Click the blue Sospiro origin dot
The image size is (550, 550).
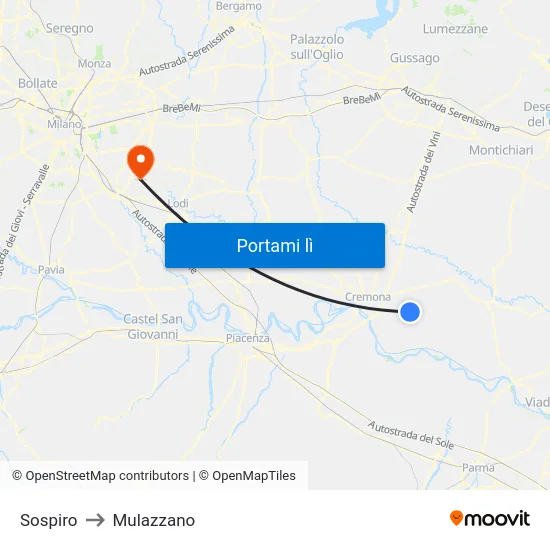(409, 312)
